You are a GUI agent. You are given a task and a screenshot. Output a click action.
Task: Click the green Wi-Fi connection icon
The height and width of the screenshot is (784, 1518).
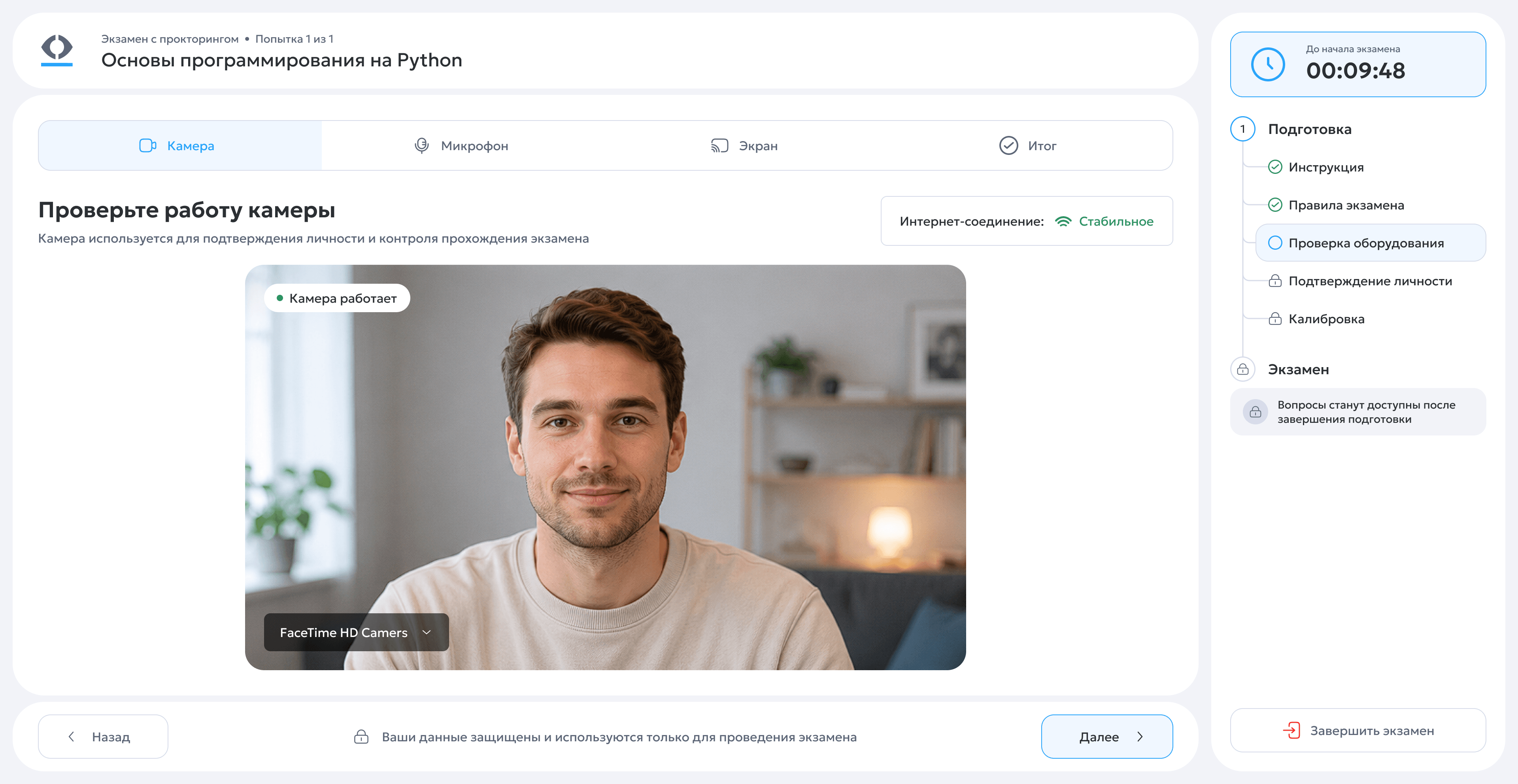click(x=1063, y=221)
